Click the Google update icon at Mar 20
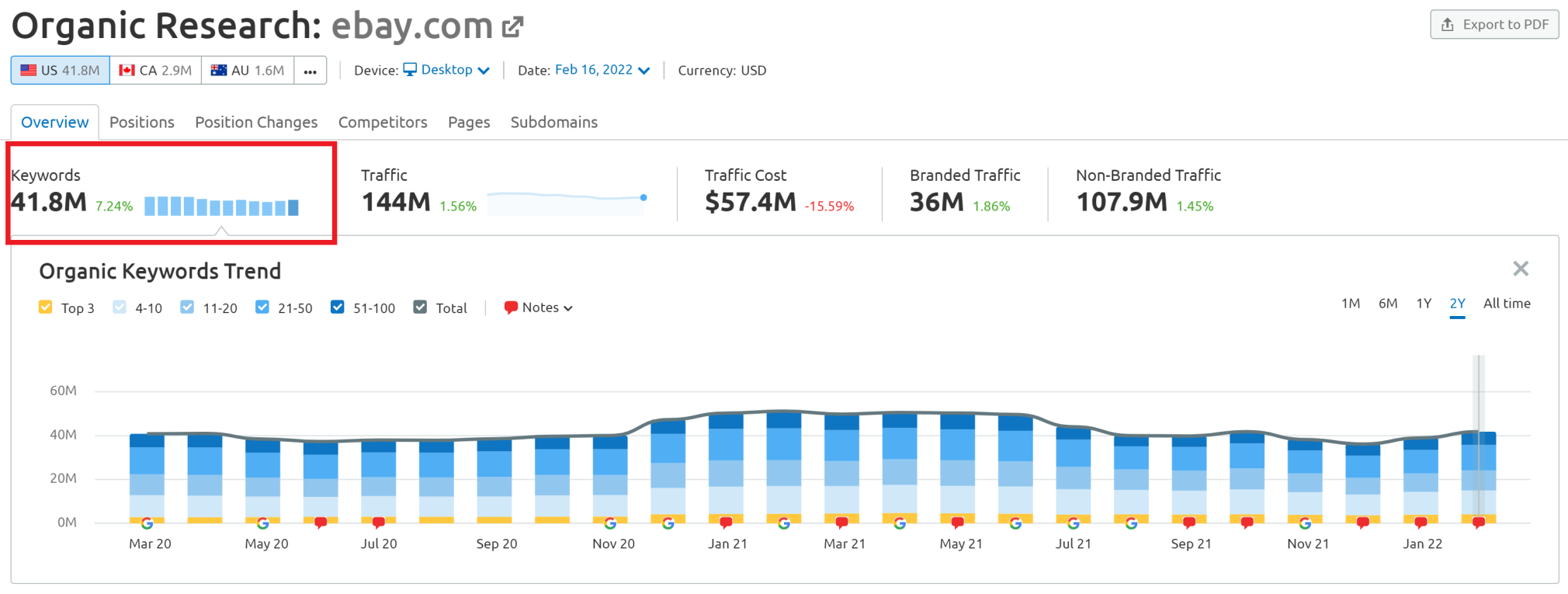 147,523
